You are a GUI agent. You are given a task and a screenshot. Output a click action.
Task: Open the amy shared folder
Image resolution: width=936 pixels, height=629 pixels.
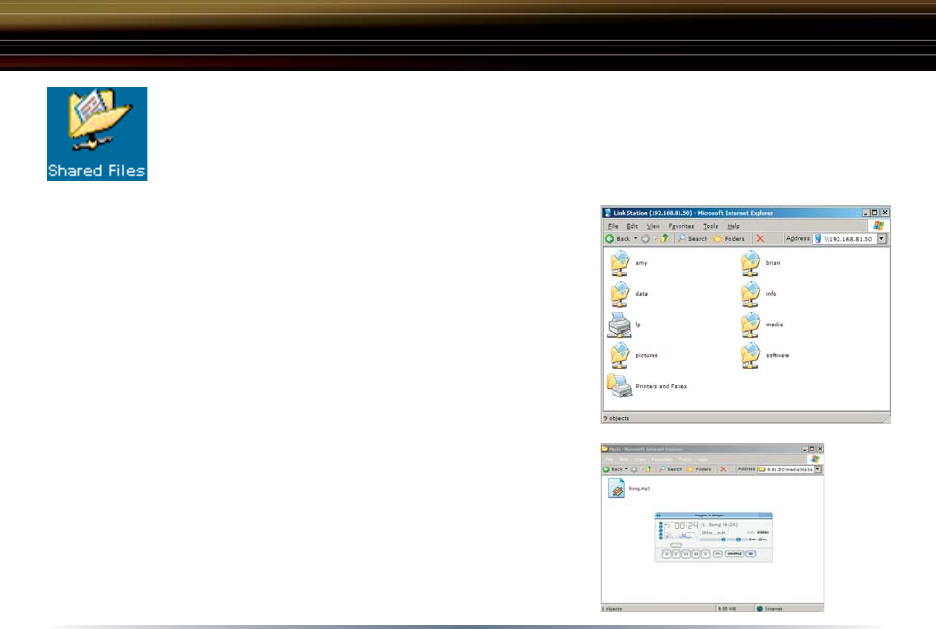click(628, 263)
